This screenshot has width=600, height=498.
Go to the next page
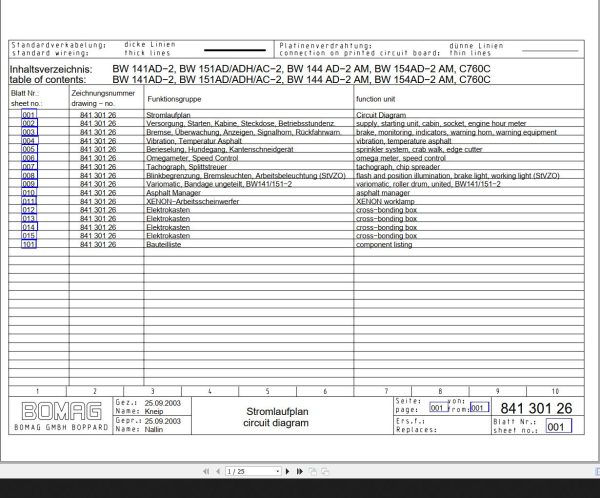click(288, 471)
